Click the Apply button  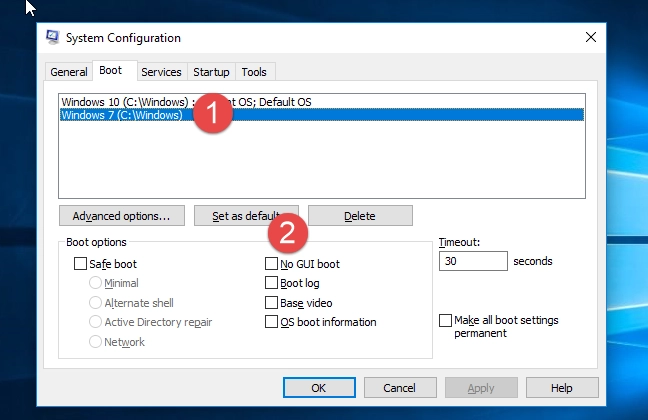coord(481,388)
